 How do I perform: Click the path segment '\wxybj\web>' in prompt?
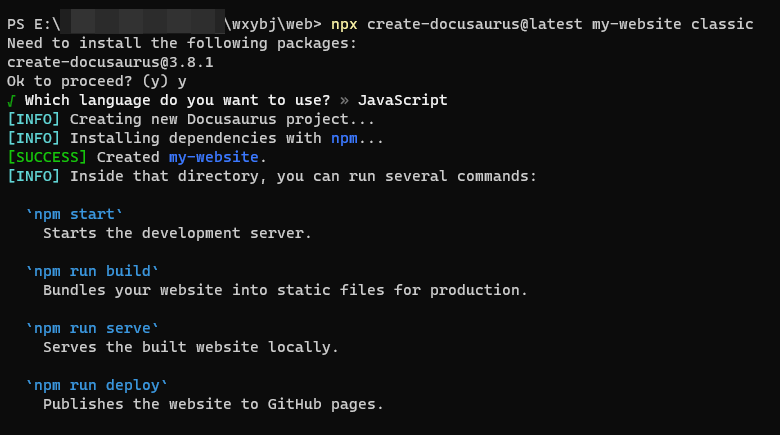coord(273,24)
